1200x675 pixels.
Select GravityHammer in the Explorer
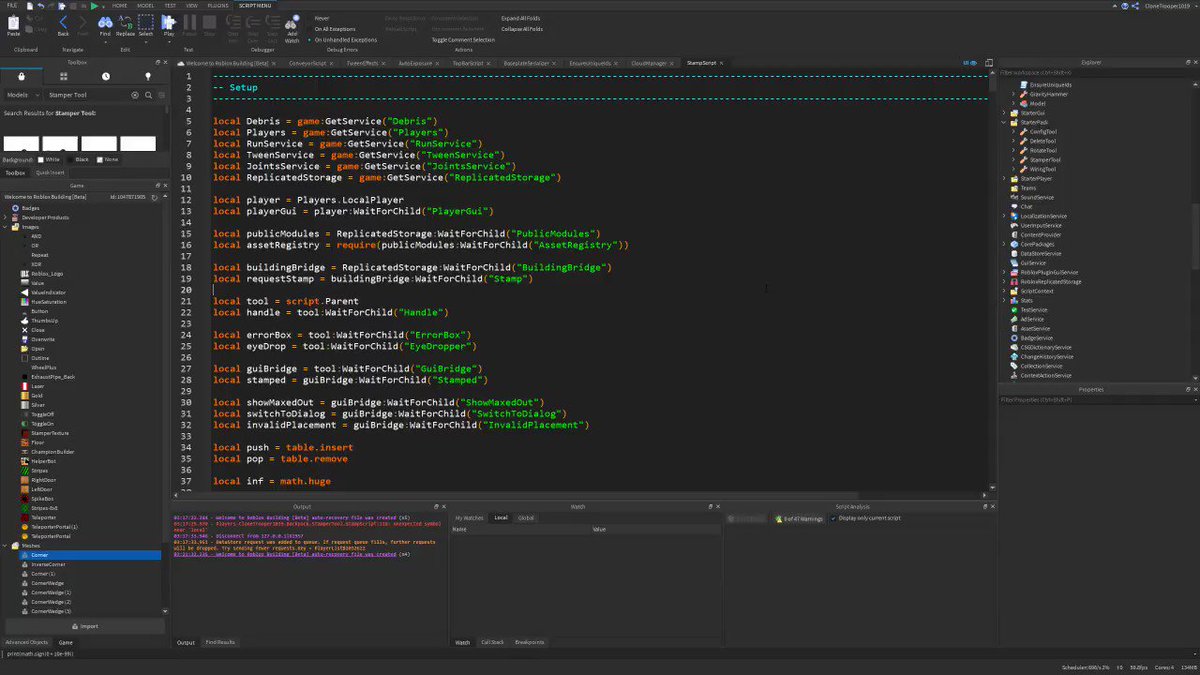point(1050,94)
